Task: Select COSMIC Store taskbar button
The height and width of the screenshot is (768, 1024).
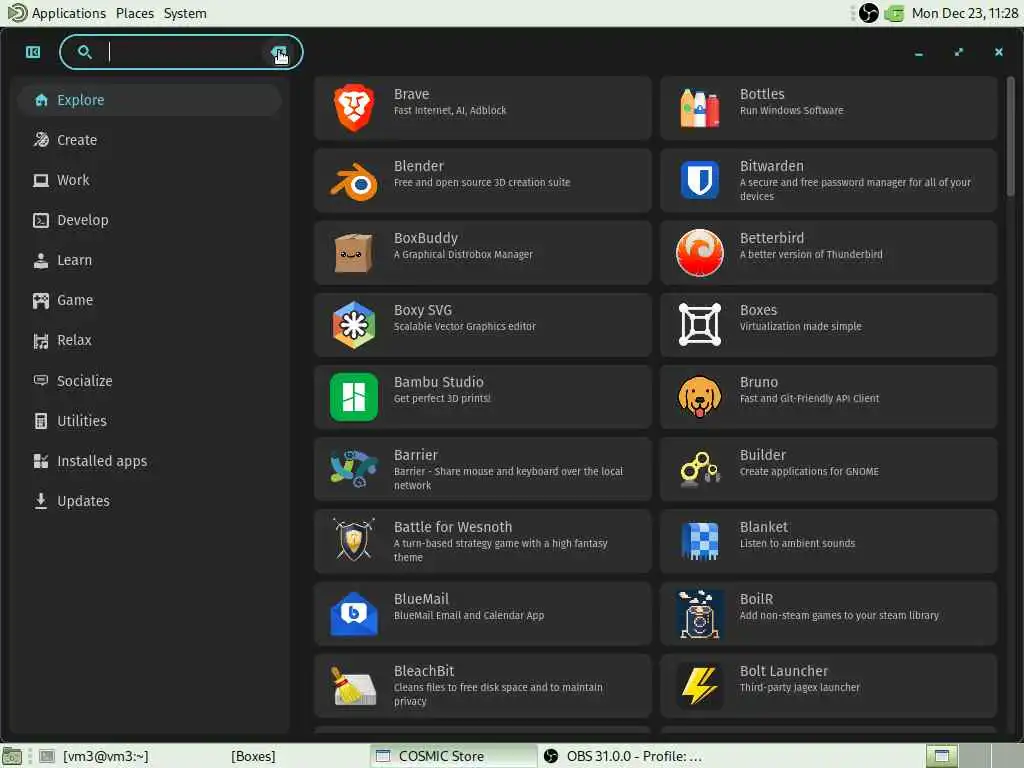Action: click(453, 756)
